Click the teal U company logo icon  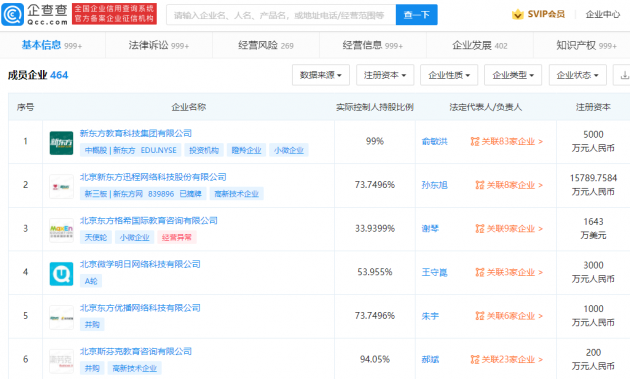tap(61, 274)
